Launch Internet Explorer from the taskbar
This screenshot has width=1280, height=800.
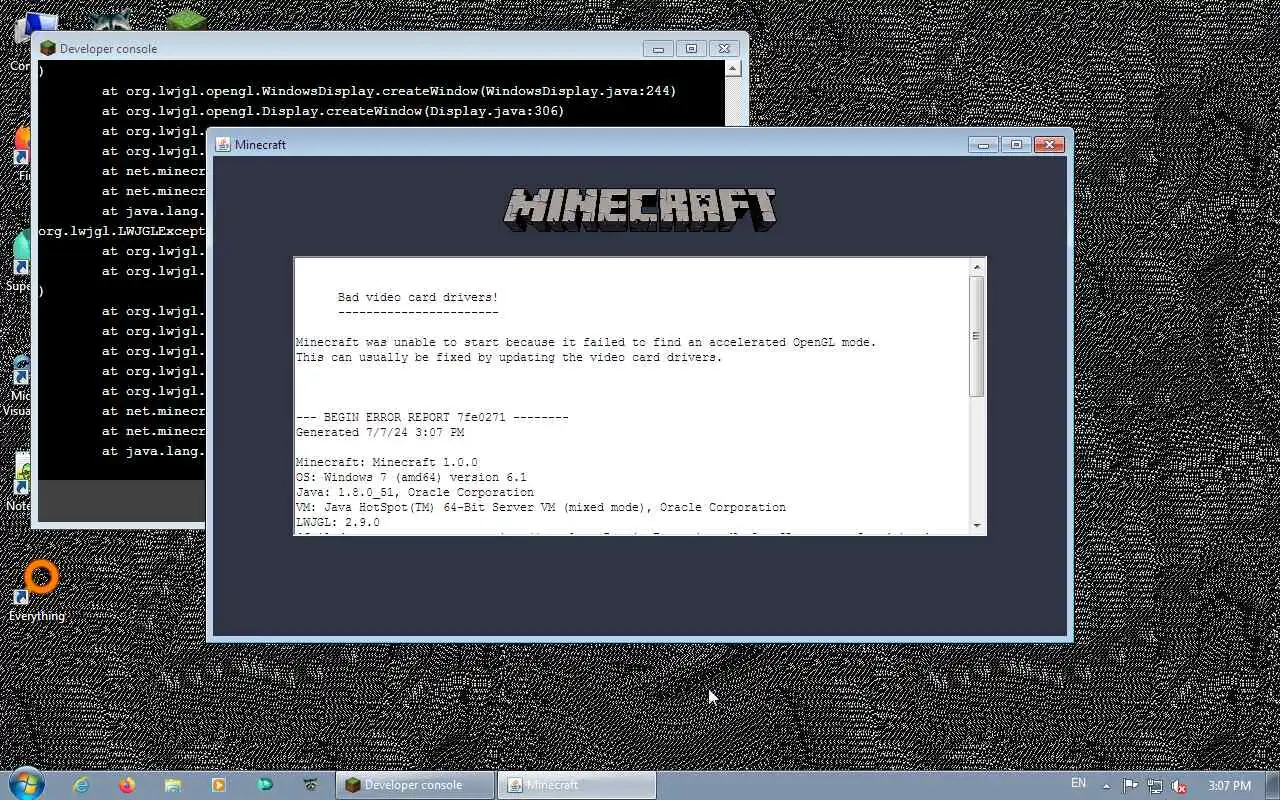tap(81, 785)
